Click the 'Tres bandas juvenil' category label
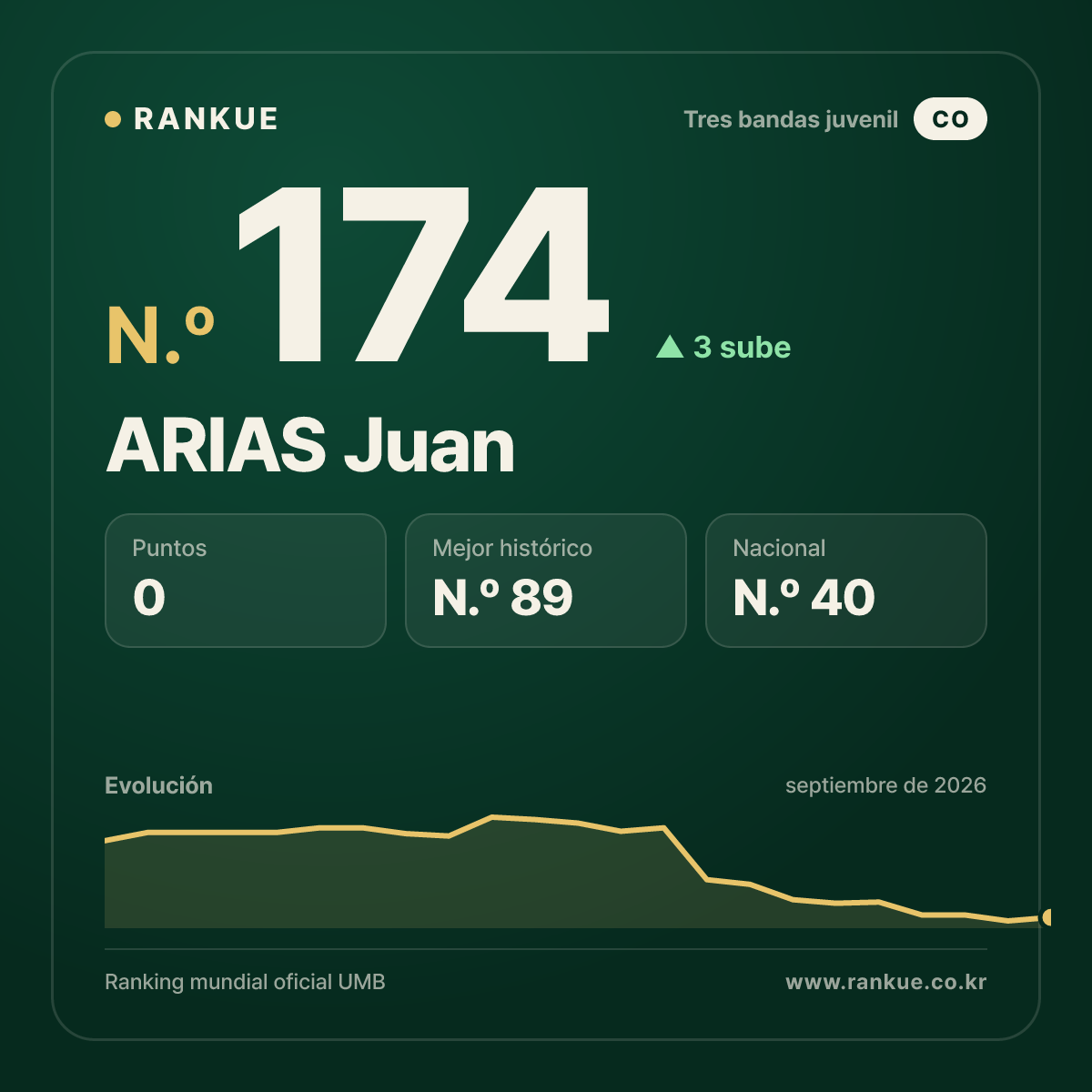The width and height of the screenshot is (1092, 1092). (791, 119)
